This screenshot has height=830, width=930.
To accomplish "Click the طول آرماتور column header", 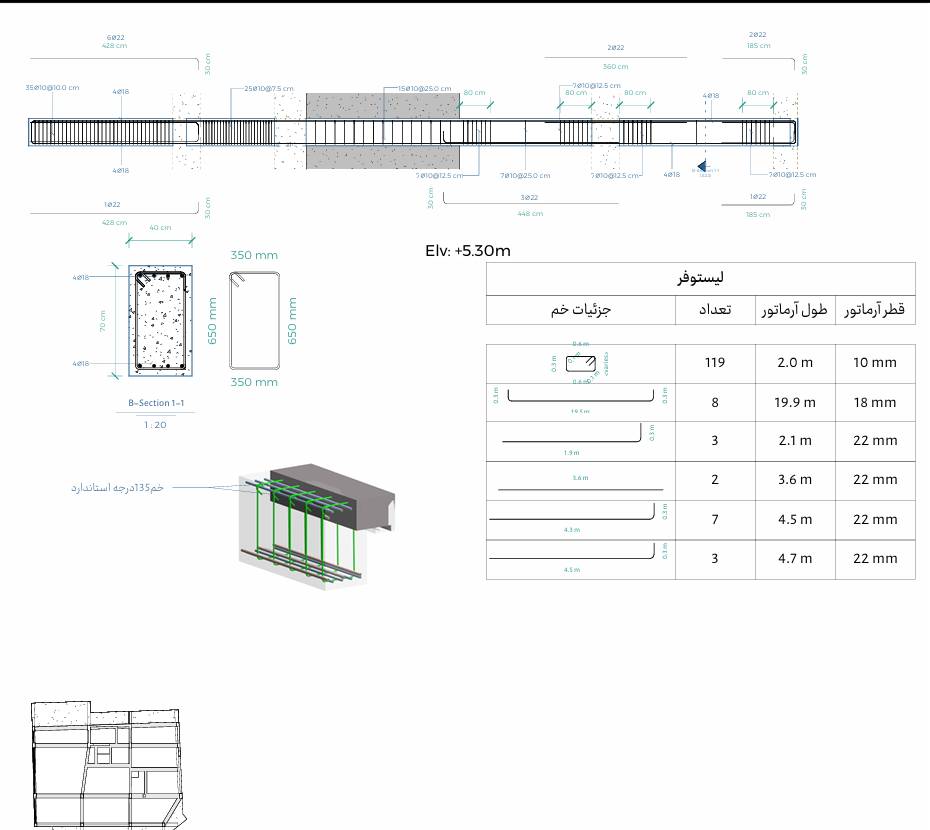I will point(795,310).
